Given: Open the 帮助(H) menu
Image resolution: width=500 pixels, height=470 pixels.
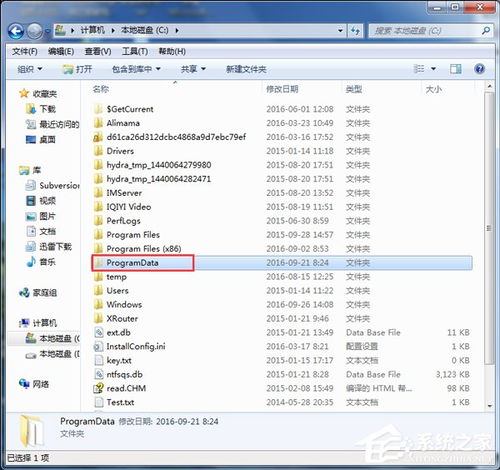Looking at the screenshot, I should (172, 51).
